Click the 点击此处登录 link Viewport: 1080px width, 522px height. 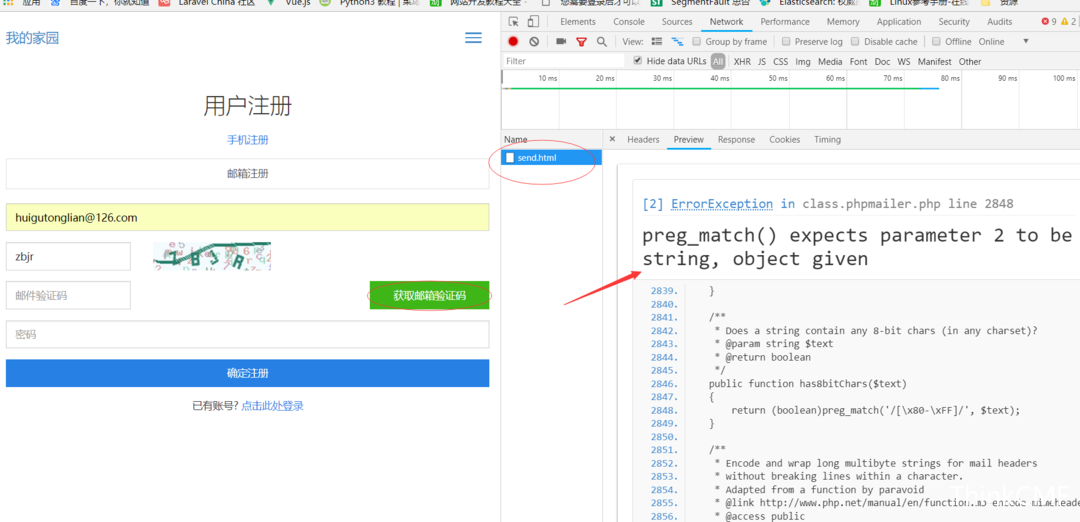click(x=272, y=406)
